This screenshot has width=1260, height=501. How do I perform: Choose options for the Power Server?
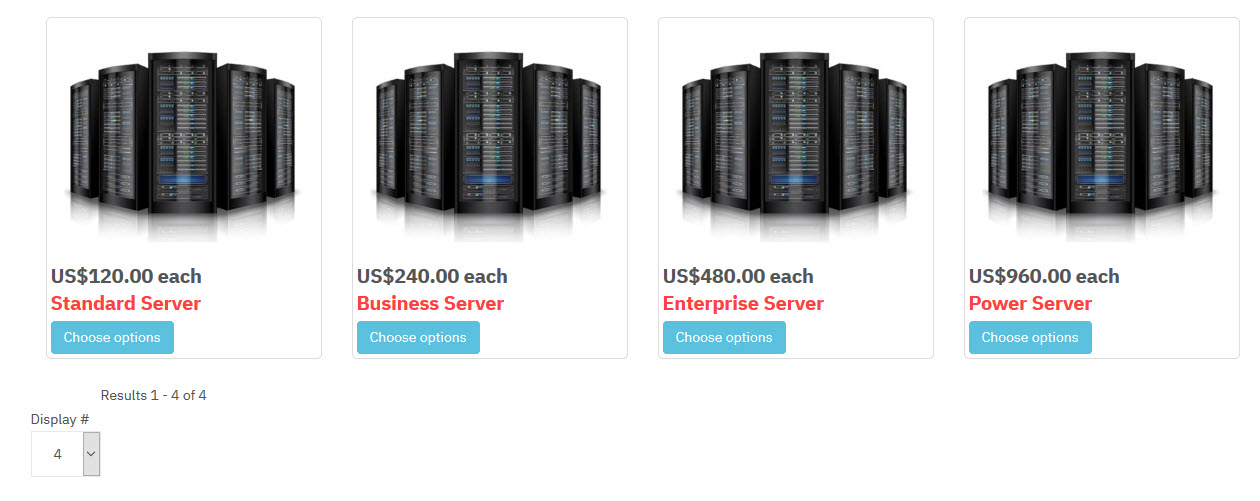point(1030,338)
